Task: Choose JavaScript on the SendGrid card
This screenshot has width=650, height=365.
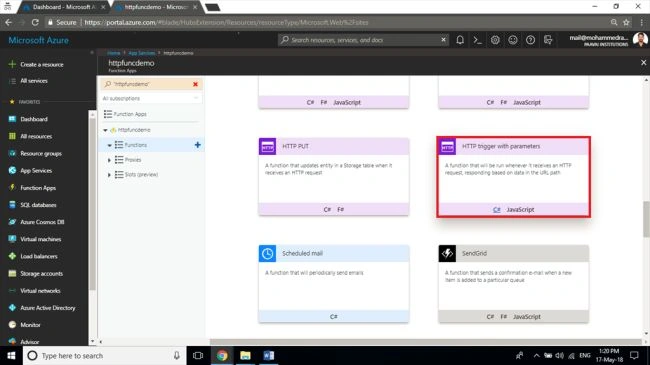Action: [527, 316]
